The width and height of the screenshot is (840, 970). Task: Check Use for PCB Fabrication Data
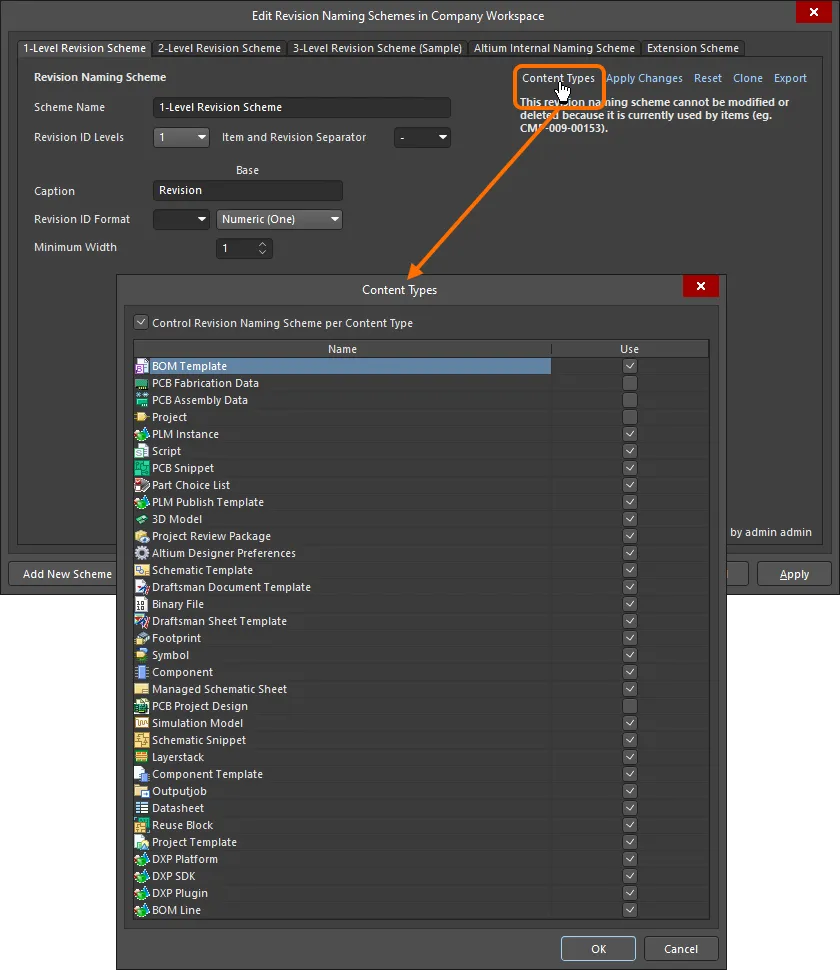tap(630, 384)
